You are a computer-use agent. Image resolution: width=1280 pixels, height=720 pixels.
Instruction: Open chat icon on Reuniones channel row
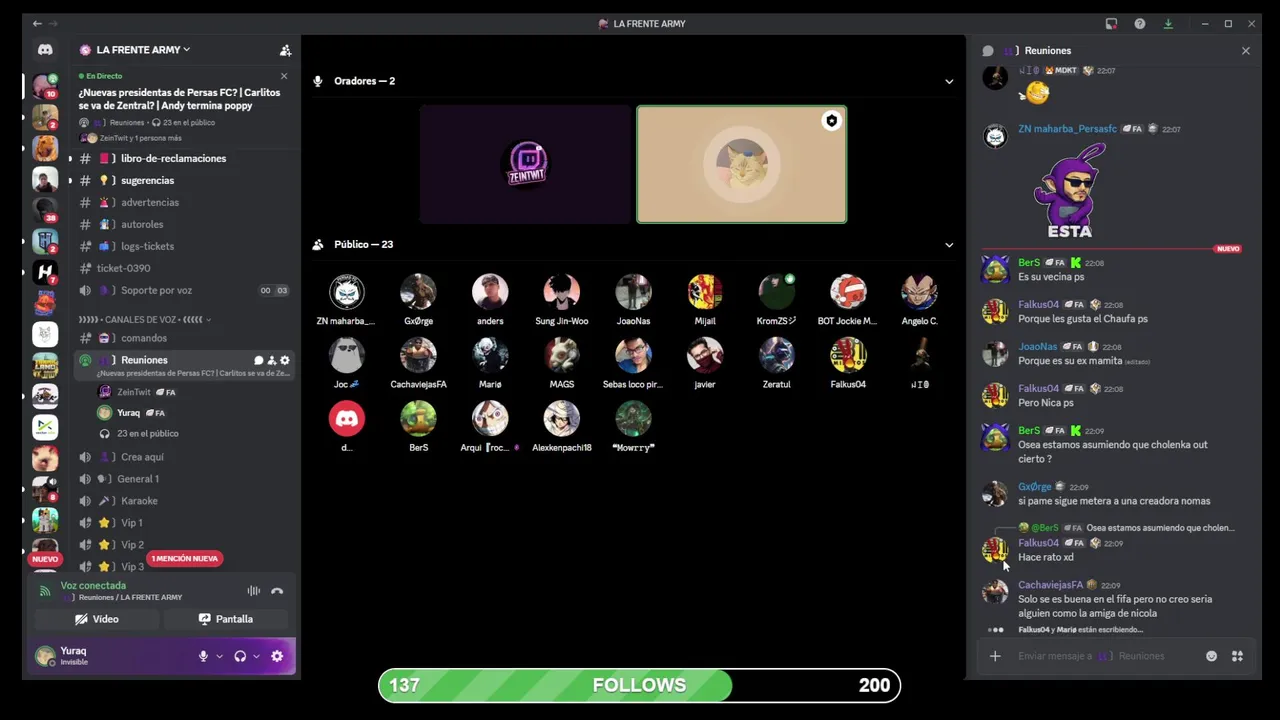click(x=258, y=360)
